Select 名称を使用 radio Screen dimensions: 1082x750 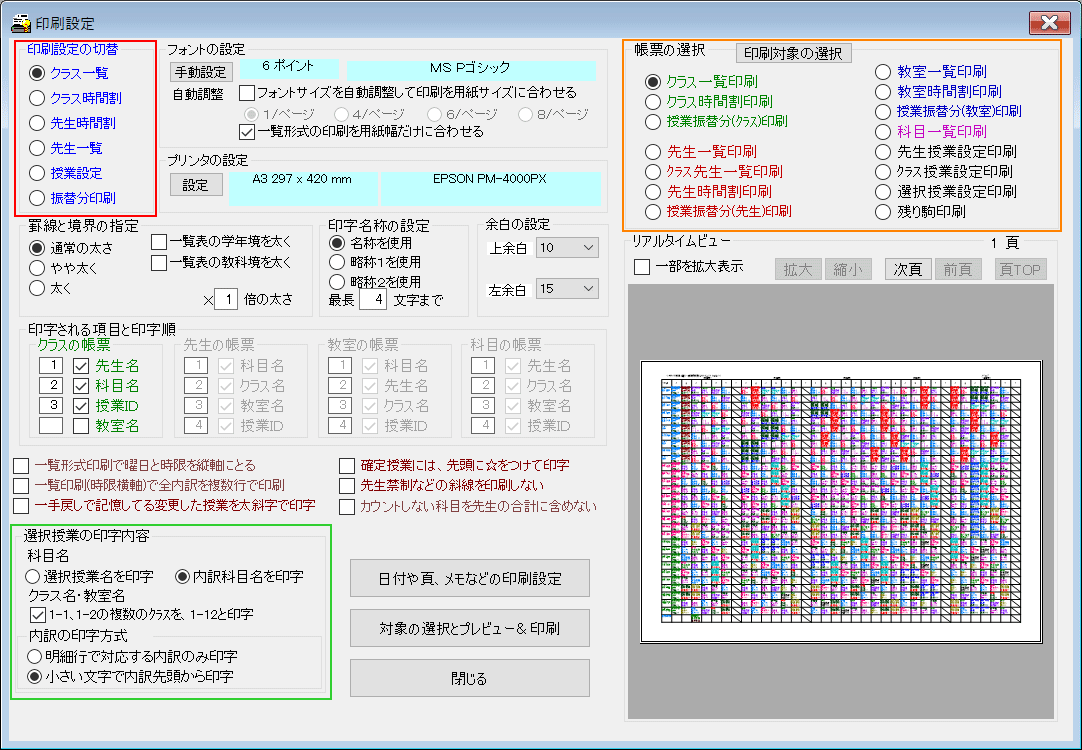[x=337, y=243]
